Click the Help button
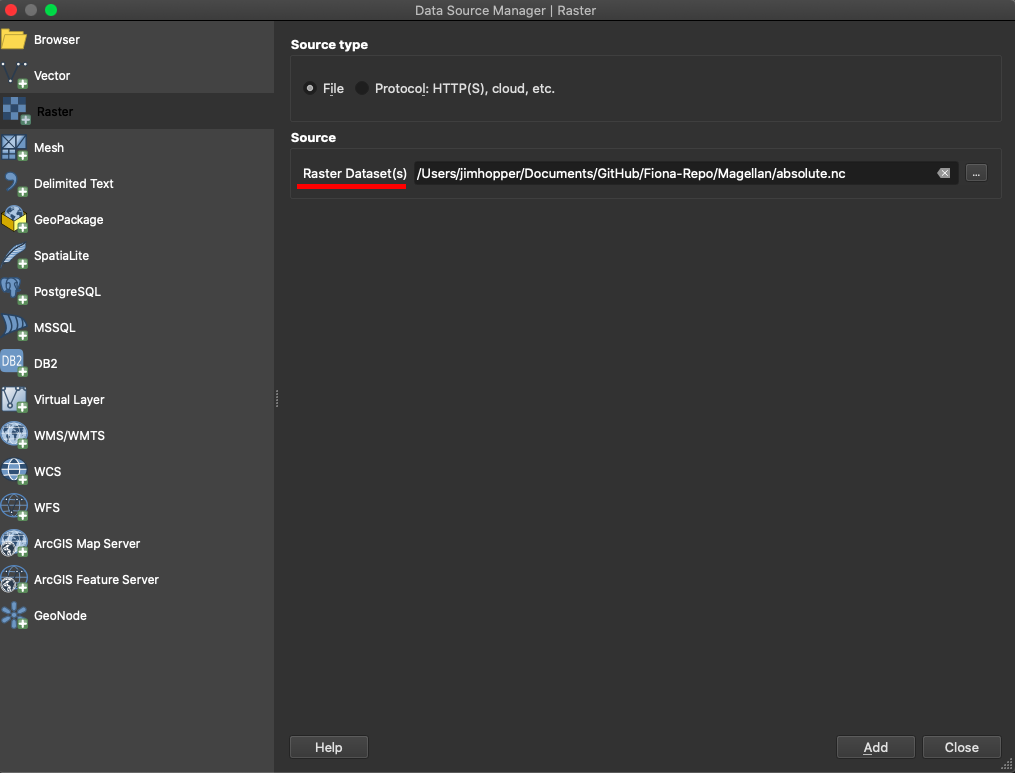 [x=328, y=747]
